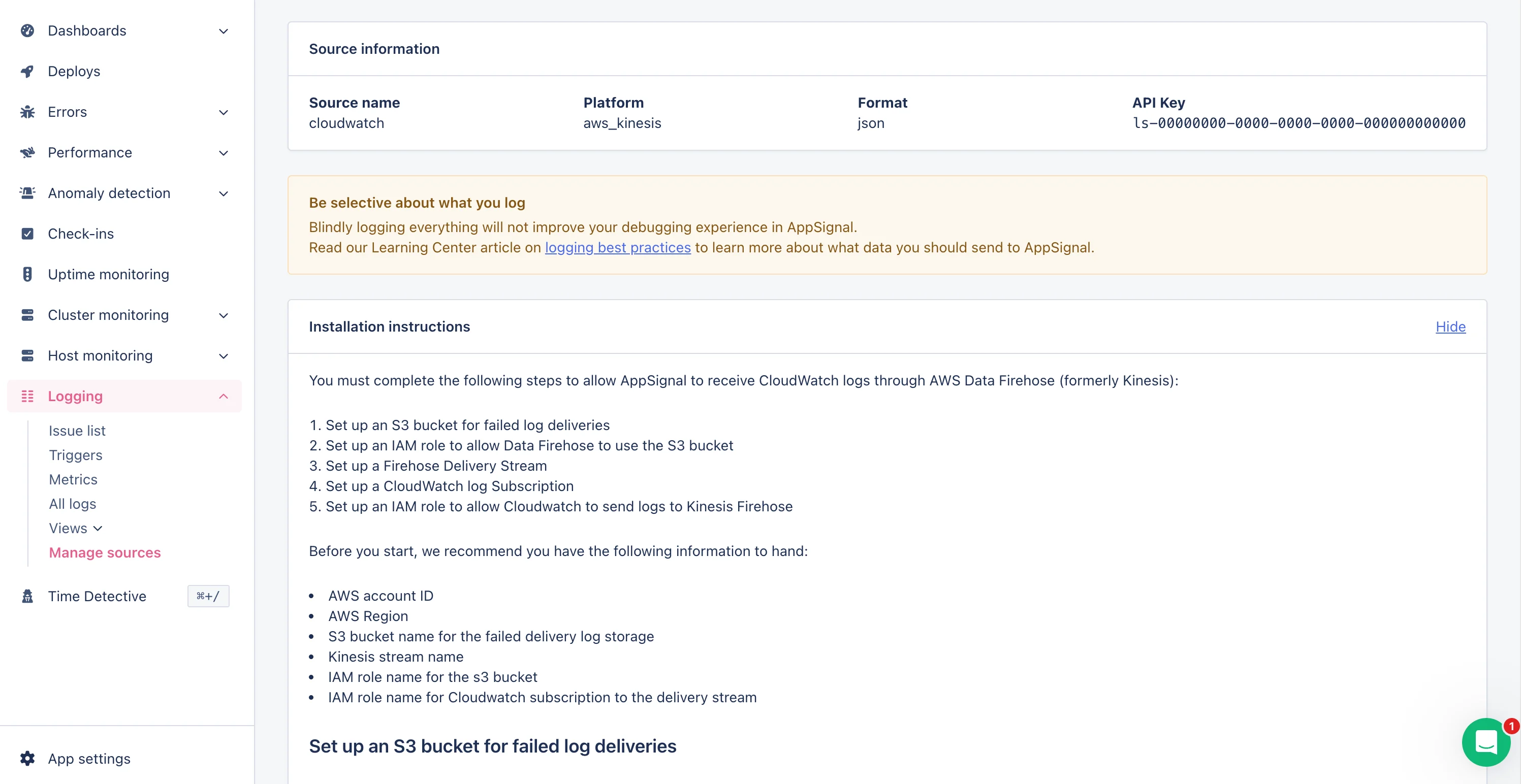This screenshot has height=784, width=1521.
Task: Click the Anomaly detection siren icon
Action: pyautogui.click(x=27, y=193)
